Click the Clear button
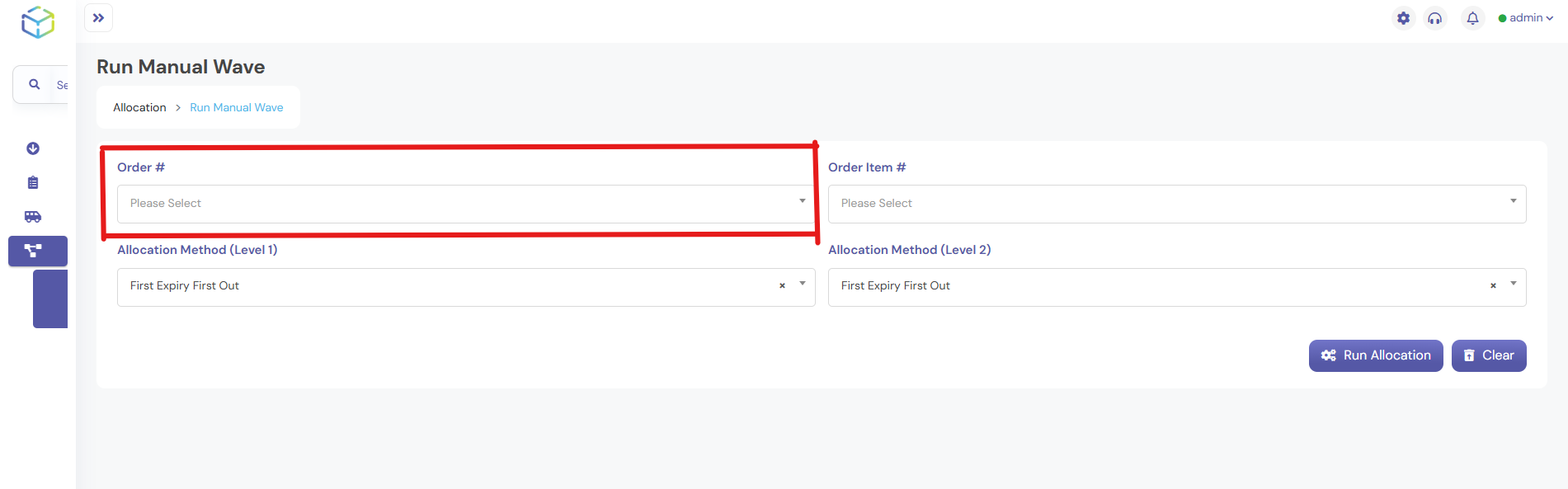1568x489 pixels. pyautogui.click(x=1488, y=355)
